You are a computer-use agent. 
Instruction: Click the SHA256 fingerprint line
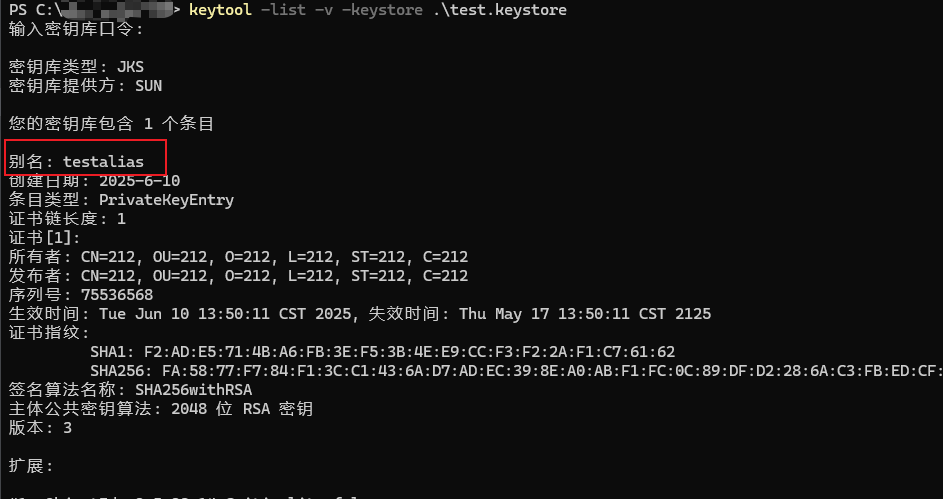pyautogui.click(x=517, y=371)
